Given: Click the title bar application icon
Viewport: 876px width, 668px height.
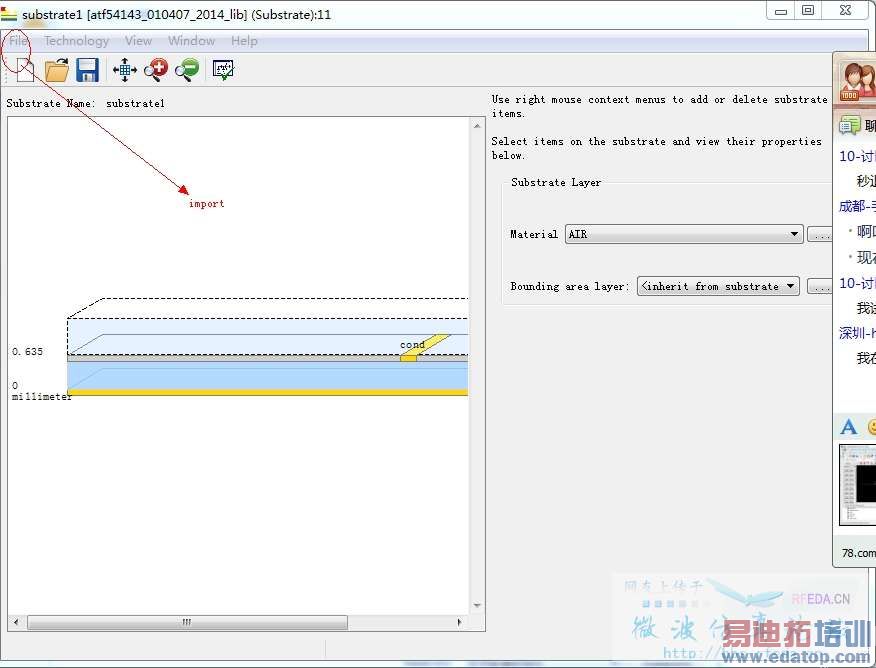Looking at the screenshot, I should coord(8,13).
